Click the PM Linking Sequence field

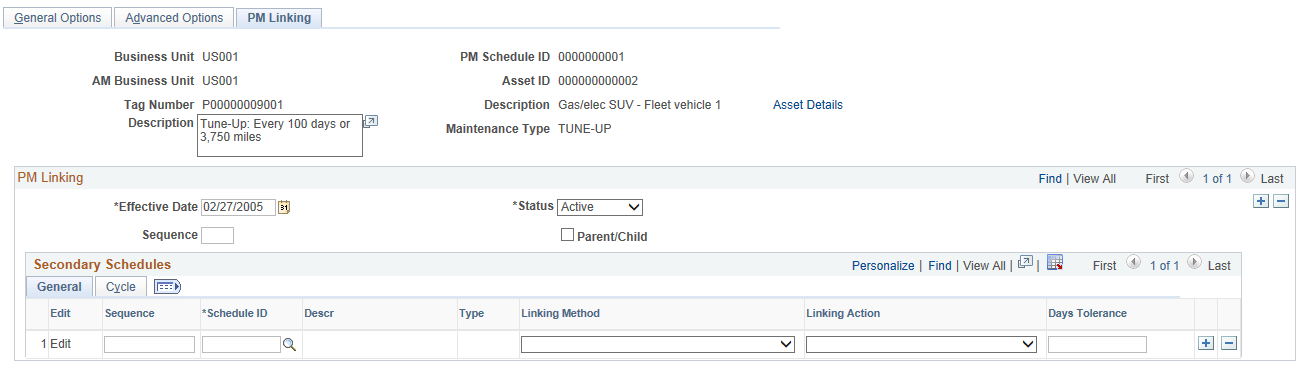click(217, 236)
